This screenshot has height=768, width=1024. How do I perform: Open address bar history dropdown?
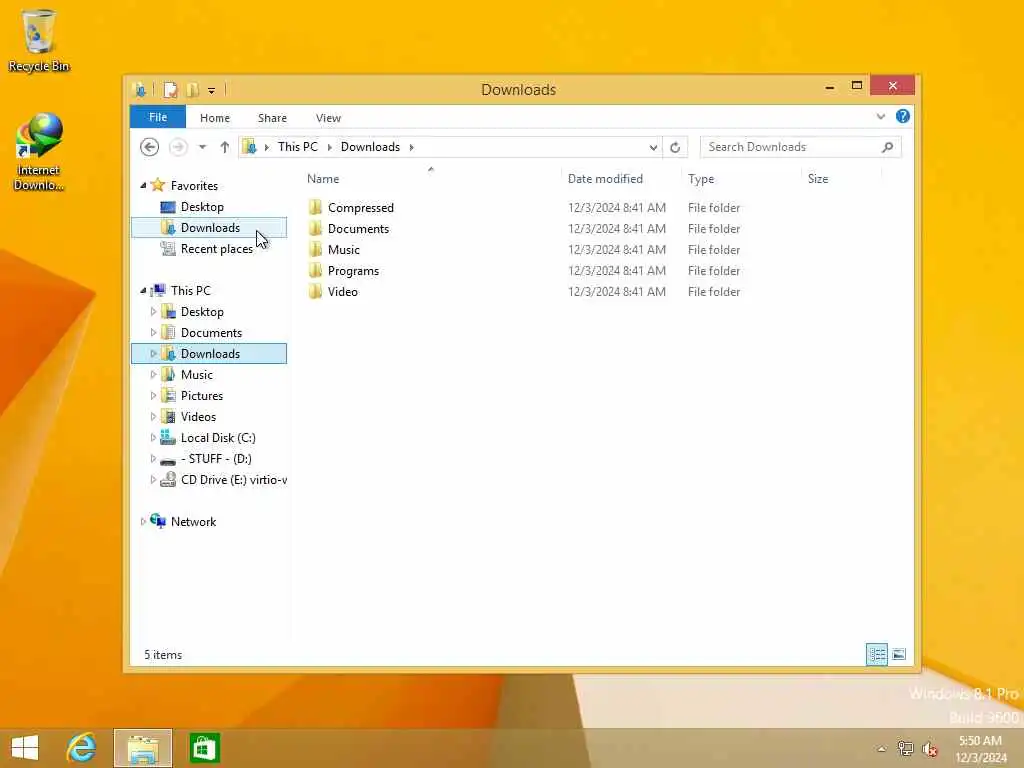point(652,148)
